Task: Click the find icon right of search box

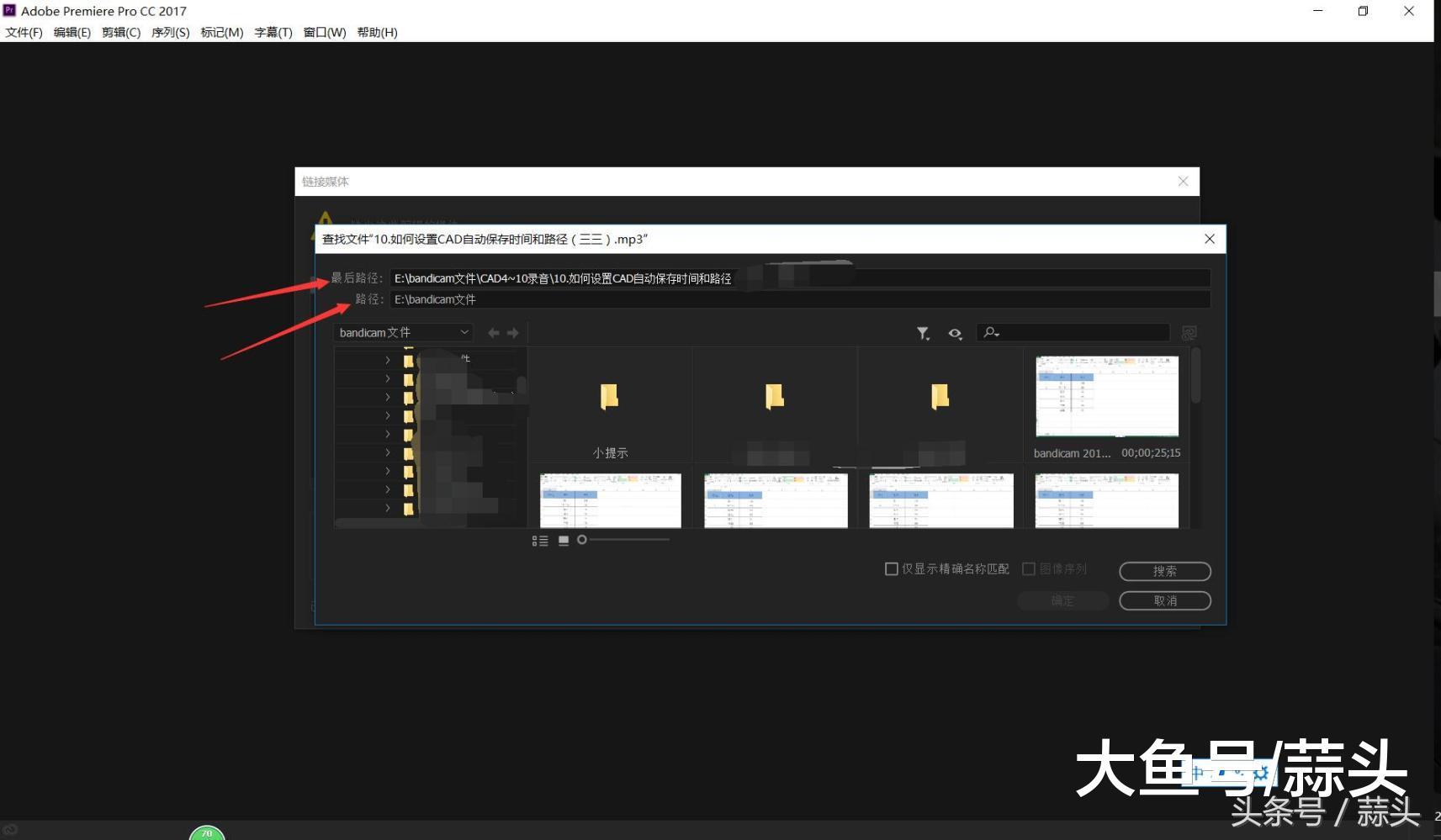Action: 1189,333
